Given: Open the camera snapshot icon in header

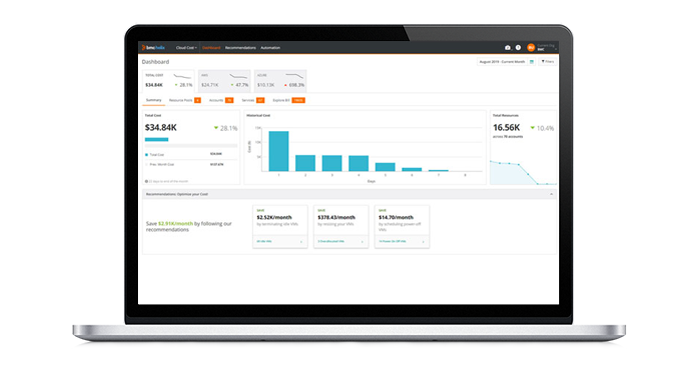Looking at the screenshot, I should click(x=507, y=48).
